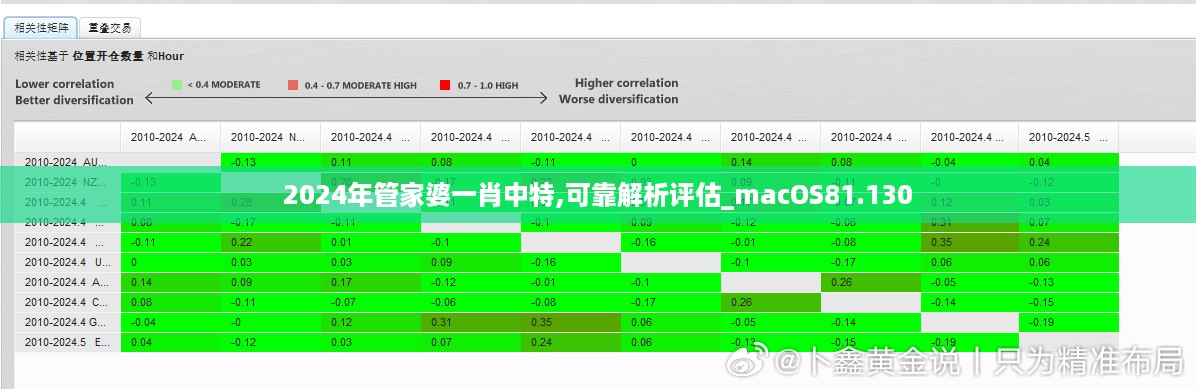Click the '0.7 - 1.0 HIGH' legend label
The width and height of the screenshot is (1196, 389).
coord(487,85)
